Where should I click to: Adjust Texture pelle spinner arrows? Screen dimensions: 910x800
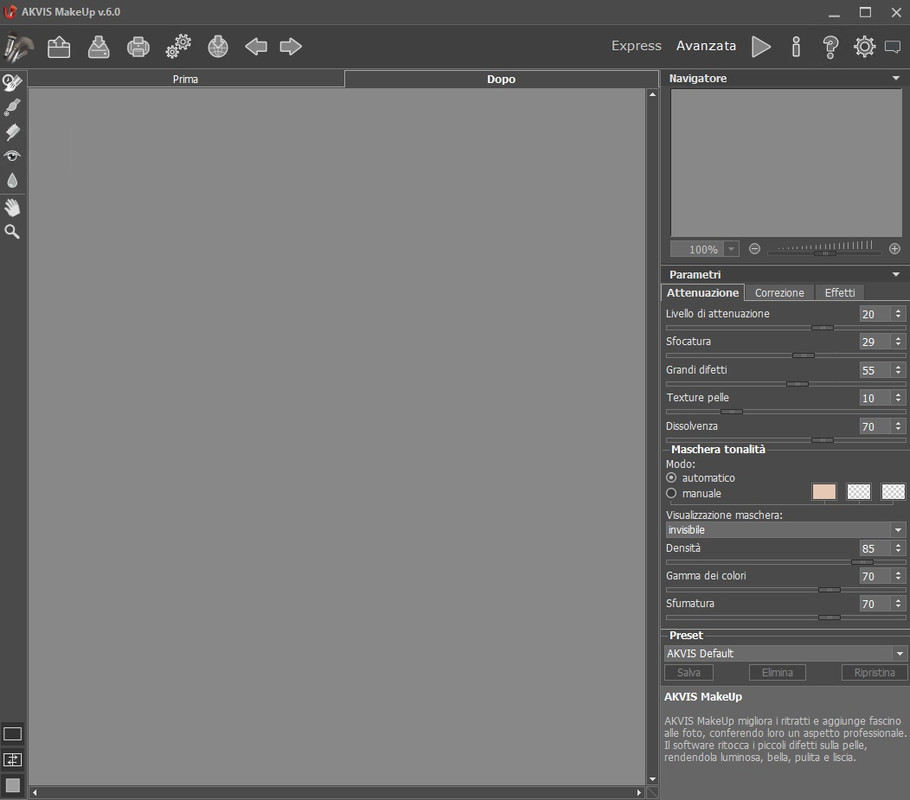click(898, 398)
